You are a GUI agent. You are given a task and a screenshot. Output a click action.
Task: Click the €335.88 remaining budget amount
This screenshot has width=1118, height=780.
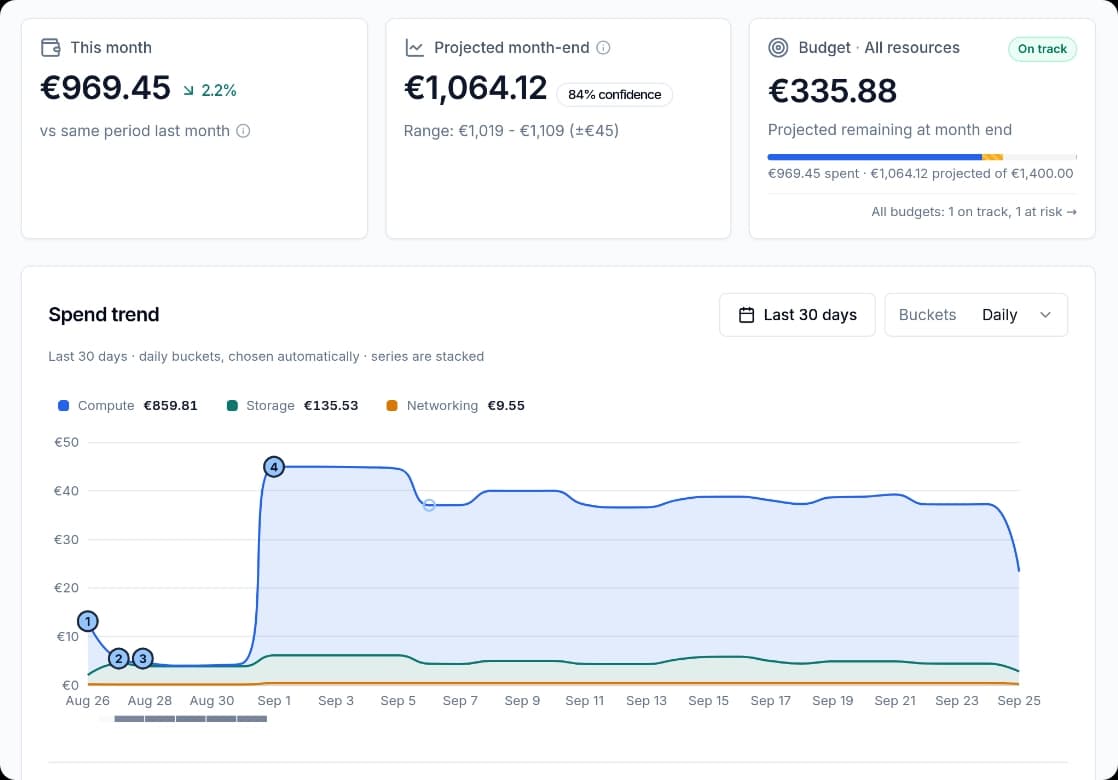click(832, 91)
